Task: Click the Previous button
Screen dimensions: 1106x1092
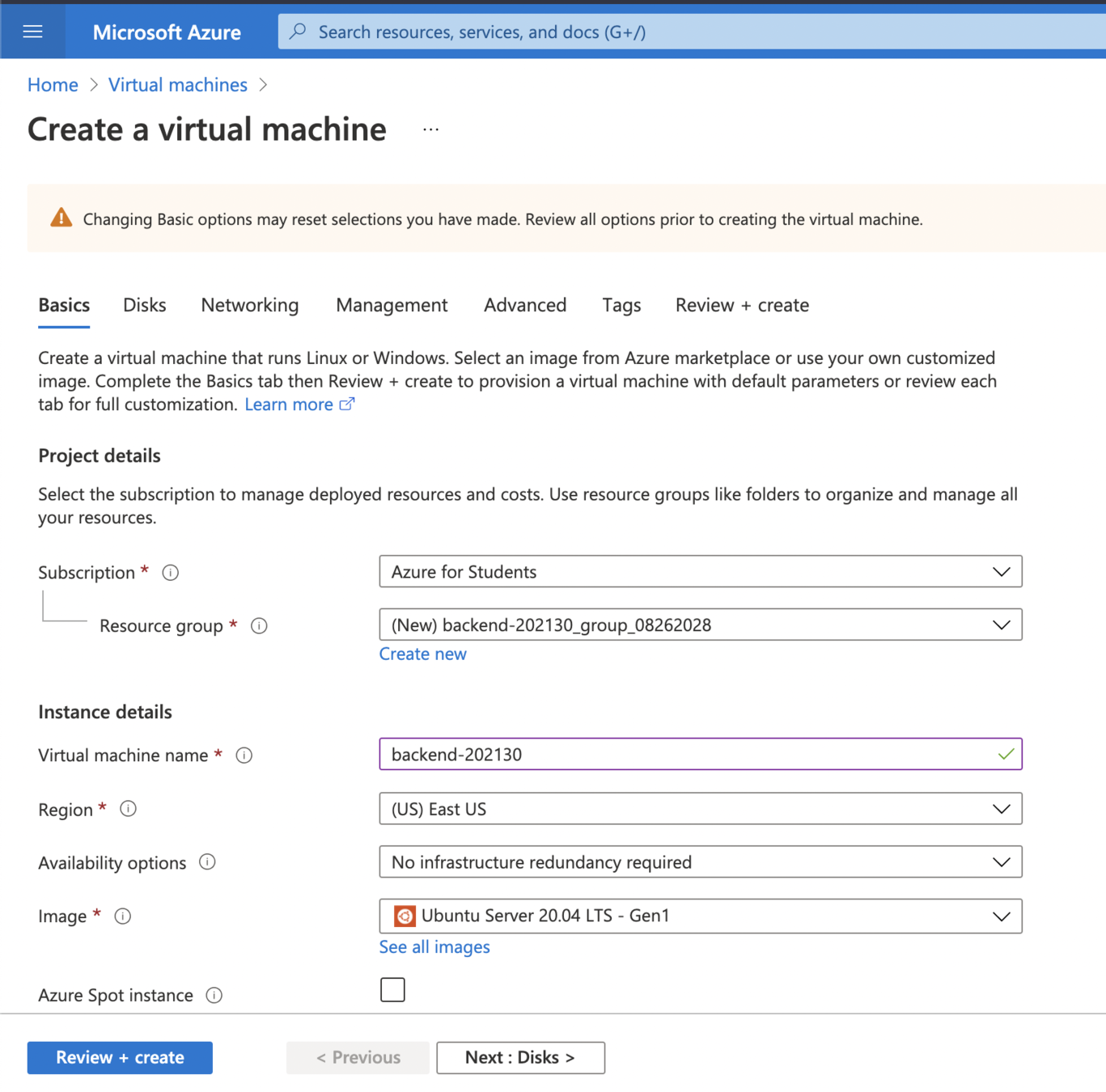Action: [x=358, y=1058]
